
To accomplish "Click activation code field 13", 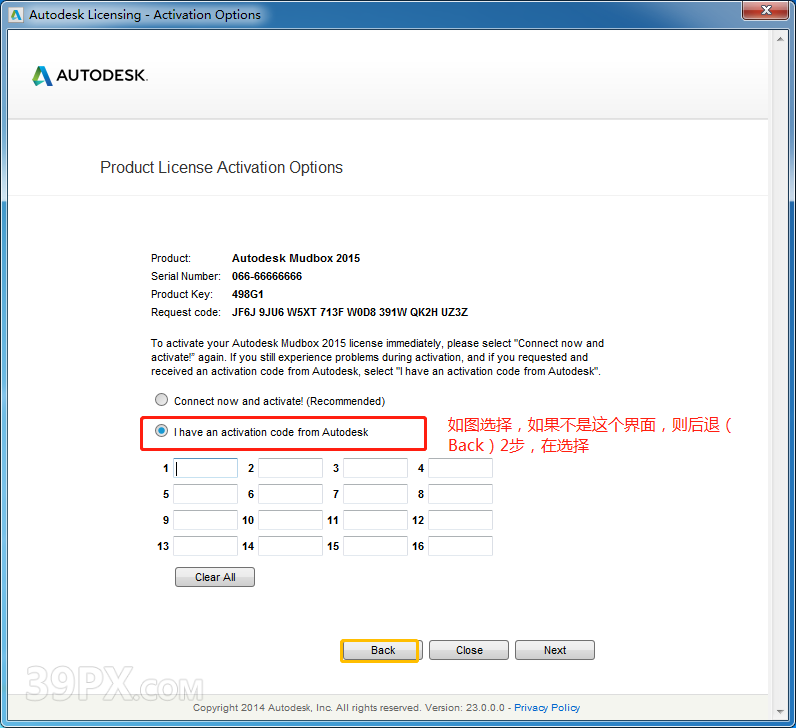I will [206, 546].
